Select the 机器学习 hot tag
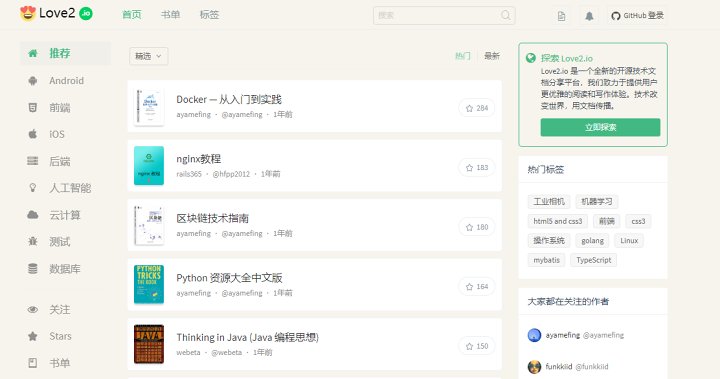The image size is (720, 379). [x=596, y=202]
